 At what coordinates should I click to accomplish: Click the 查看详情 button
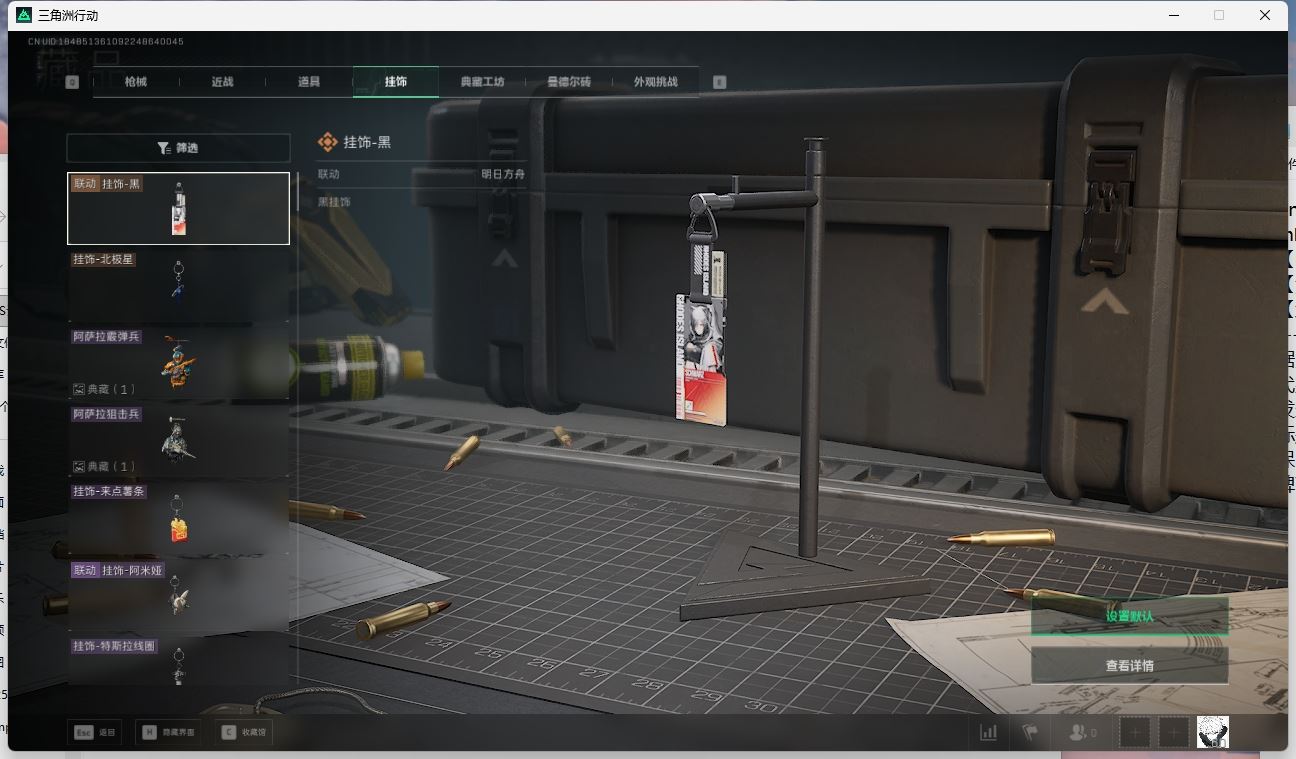click(1129, 666)
